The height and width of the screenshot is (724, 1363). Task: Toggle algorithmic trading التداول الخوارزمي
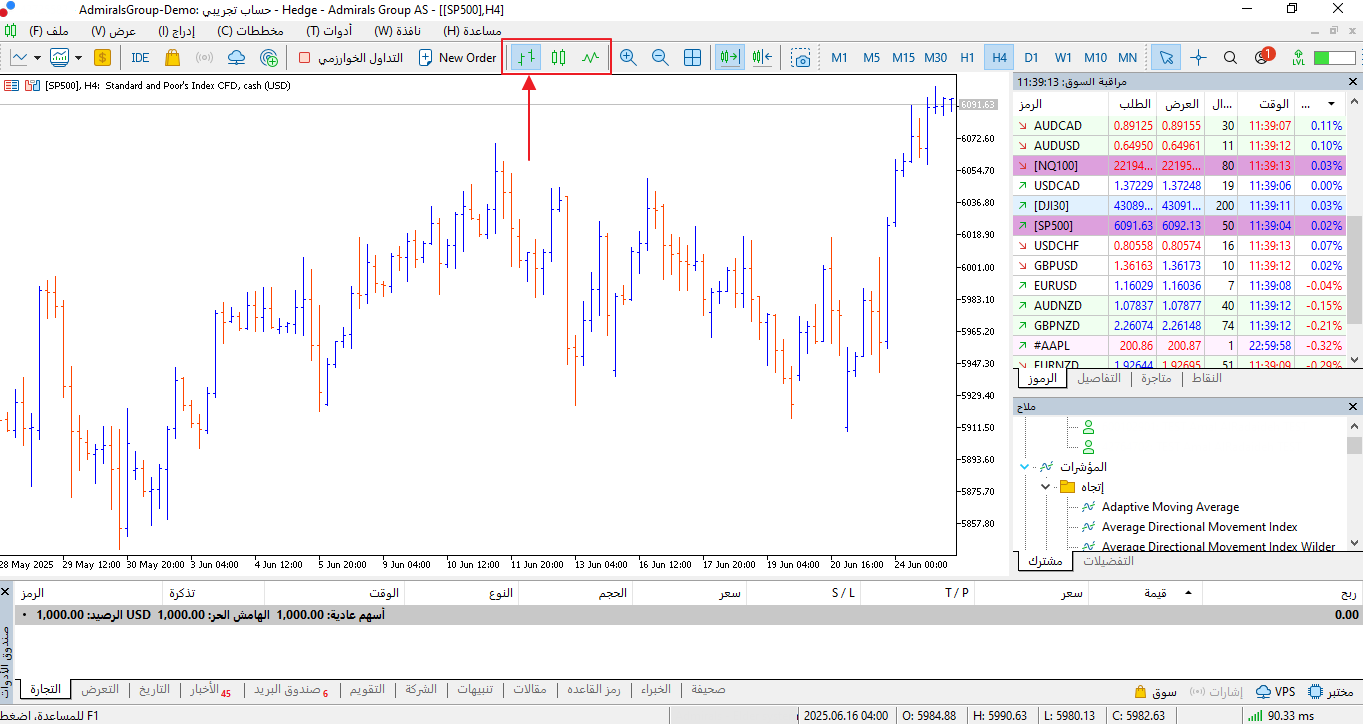click(x=350, y=57)
